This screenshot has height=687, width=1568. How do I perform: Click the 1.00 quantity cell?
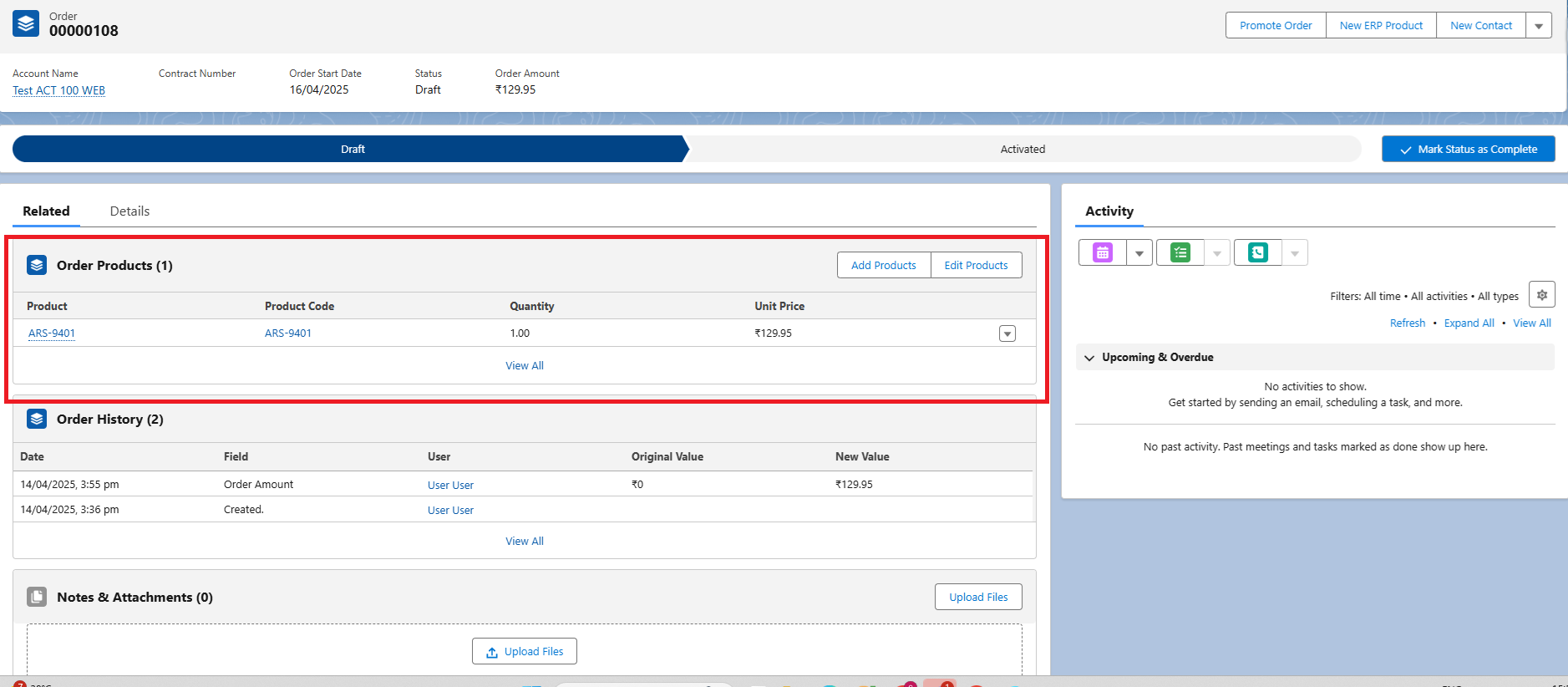[x=520, y=333]
